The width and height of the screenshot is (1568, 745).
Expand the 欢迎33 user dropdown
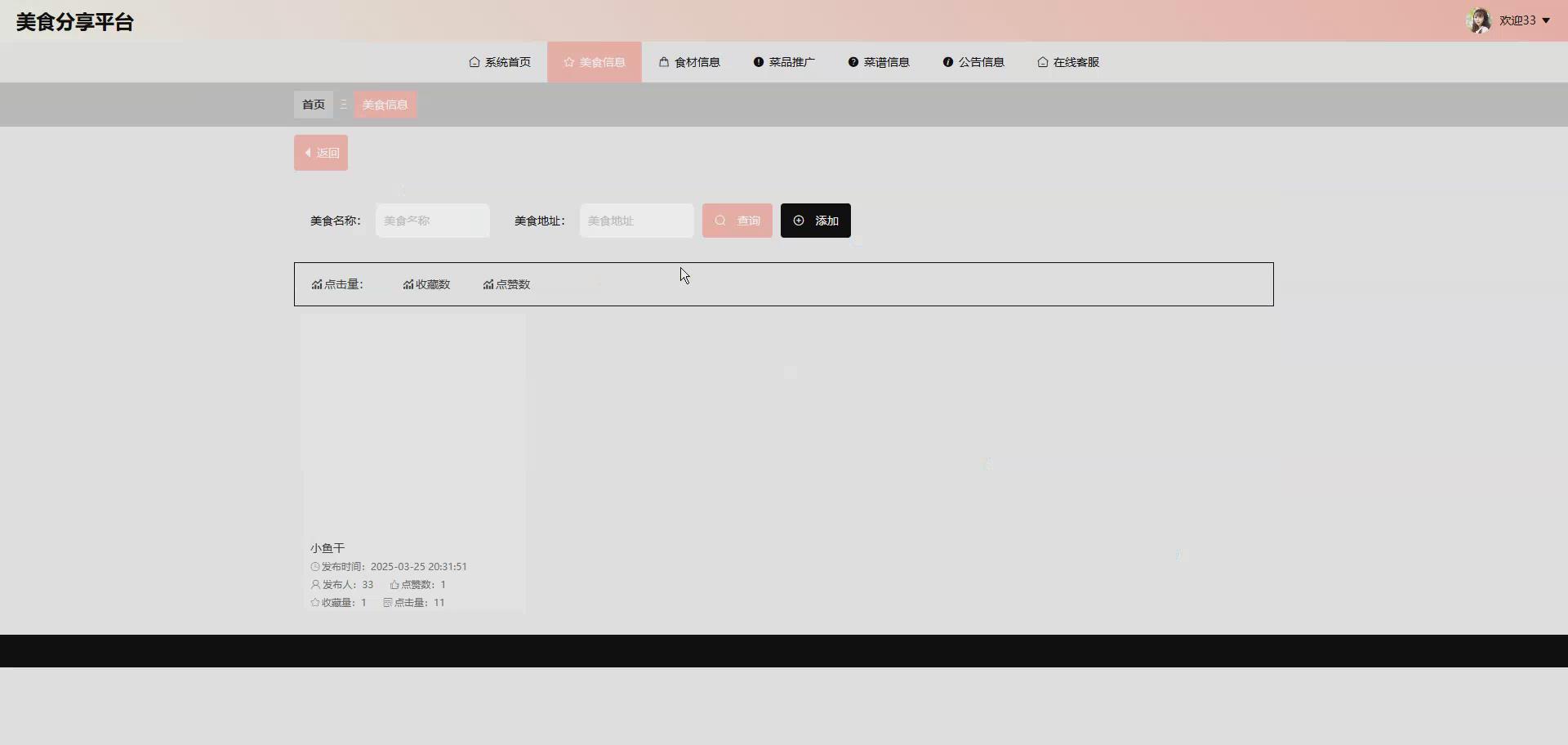[1521, 20]
